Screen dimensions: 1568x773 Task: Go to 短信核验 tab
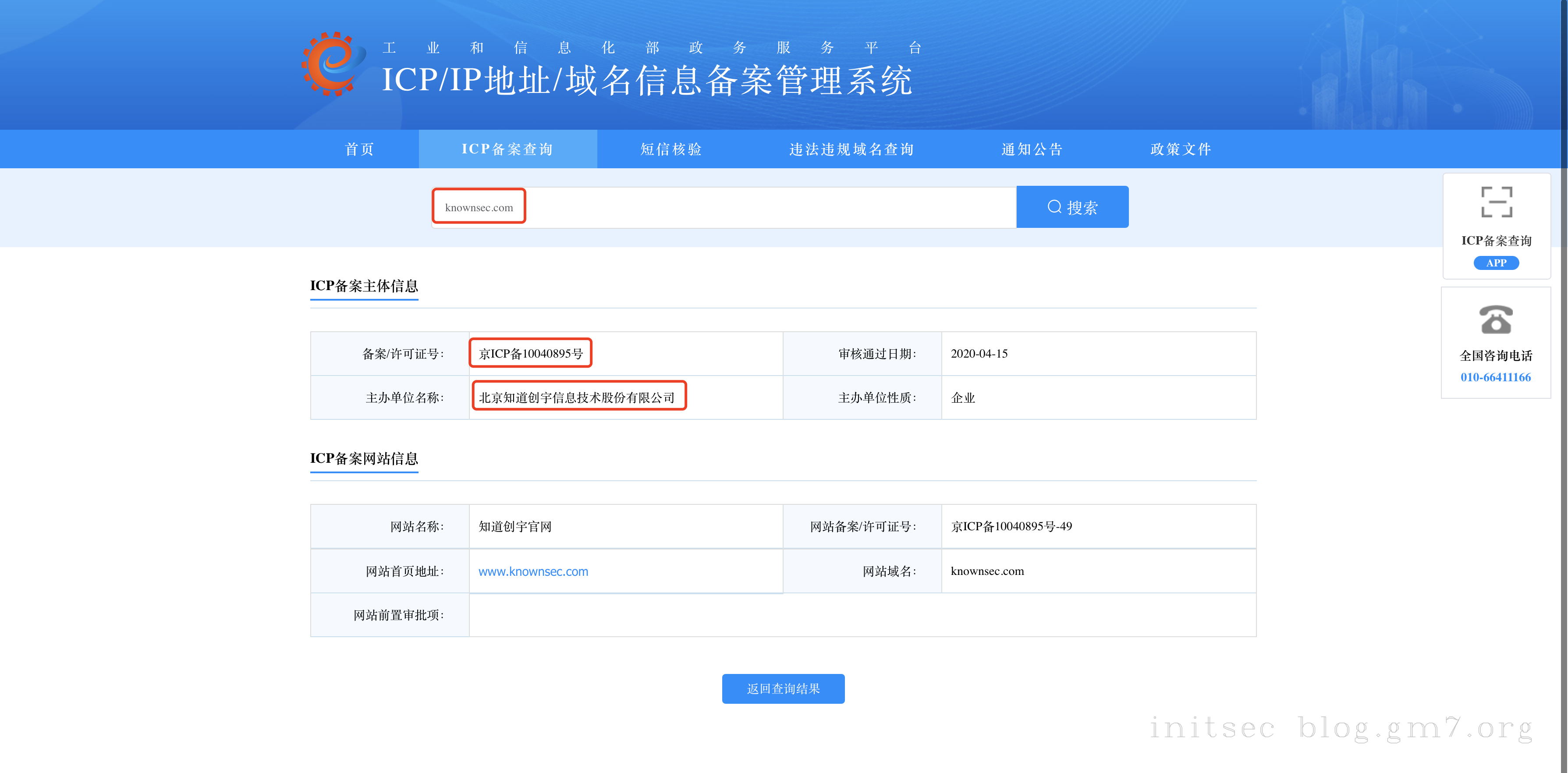(671, 149)
